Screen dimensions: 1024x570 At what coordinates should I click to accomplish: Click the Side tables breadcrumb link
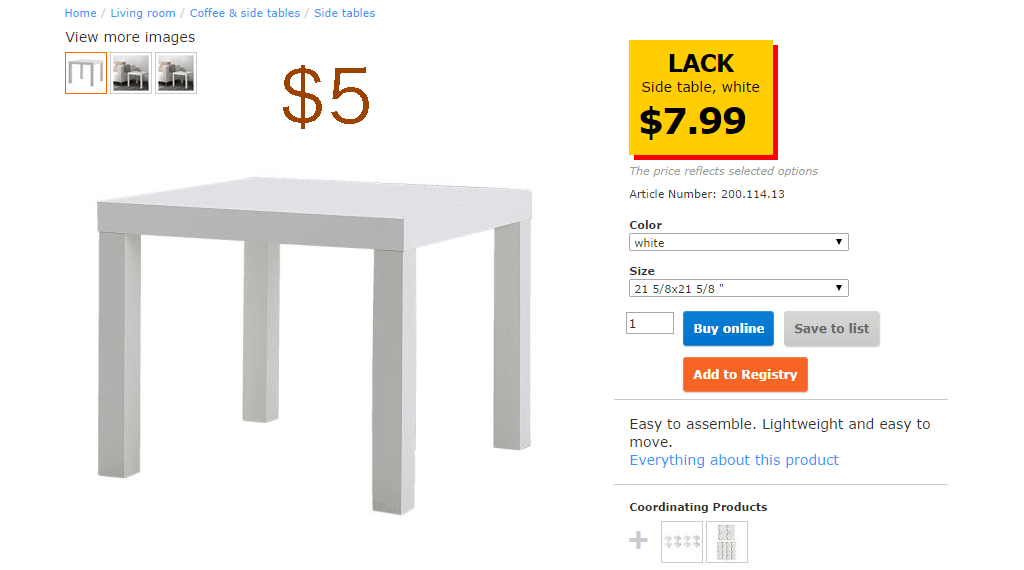[x=345, y=13]
